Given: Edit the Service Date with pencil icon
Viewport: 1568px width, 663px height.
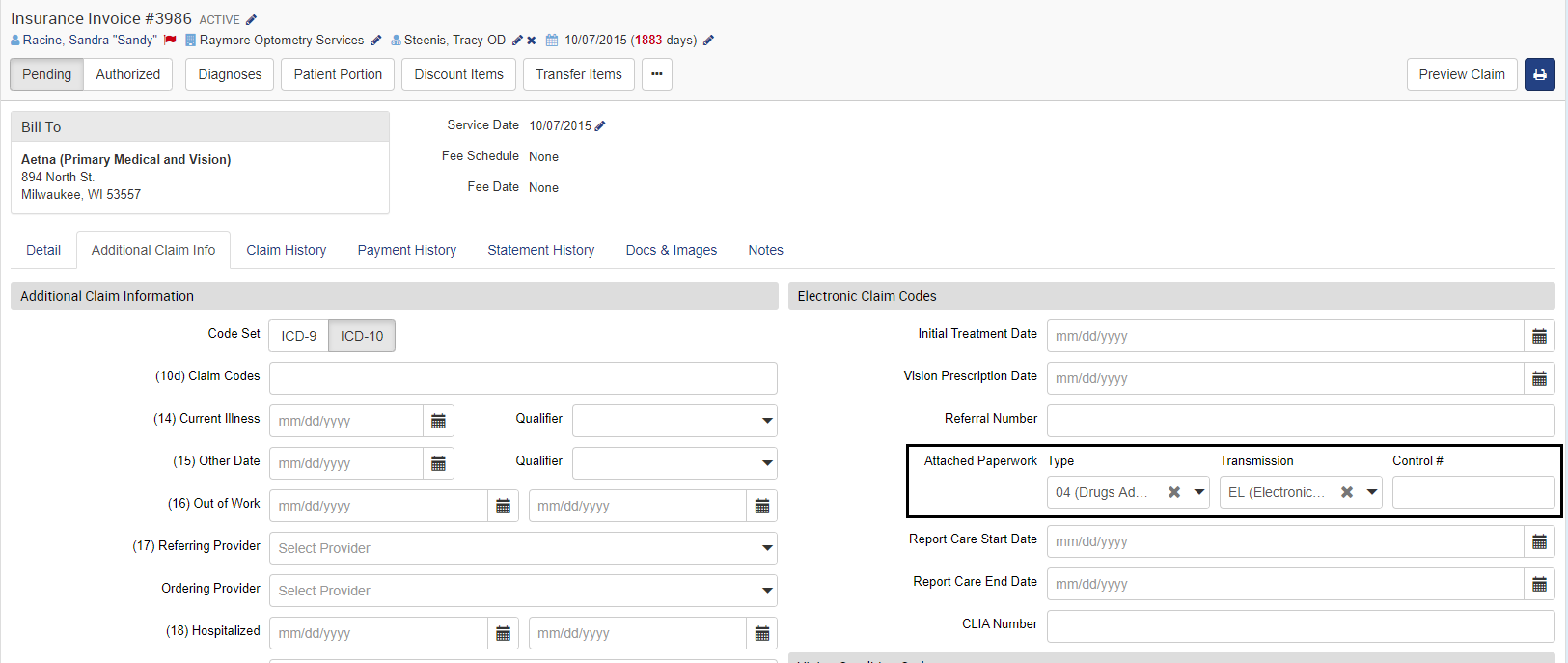Looking at the screenshot, I should (600, 125).
